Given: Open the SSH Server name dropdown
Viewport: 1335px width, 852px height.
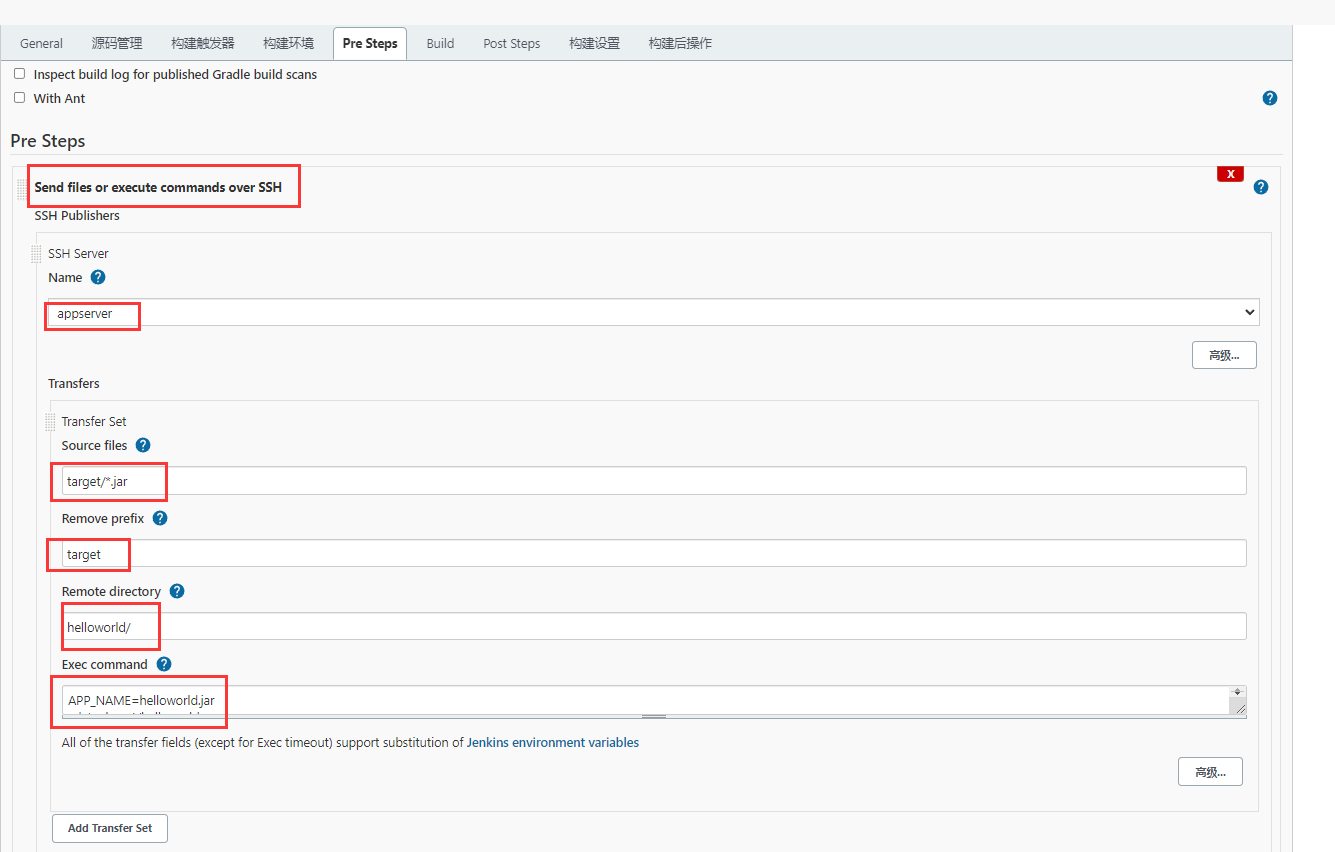Looking at the screenshot, I should pos(654,313).
